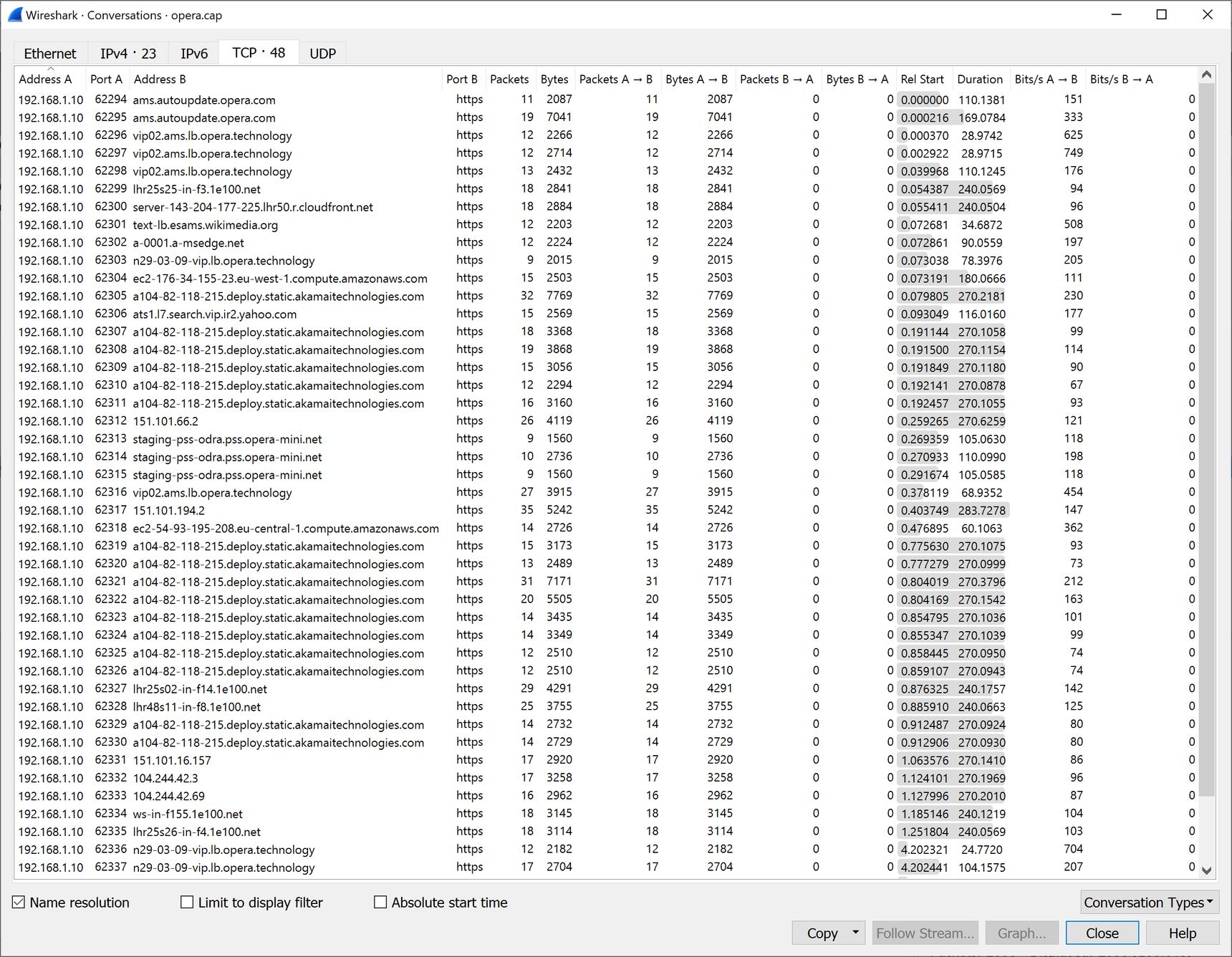Sort by Duration column header
Image resolution: width=1232 pixels, height=957 pixels.
[980, 79]
